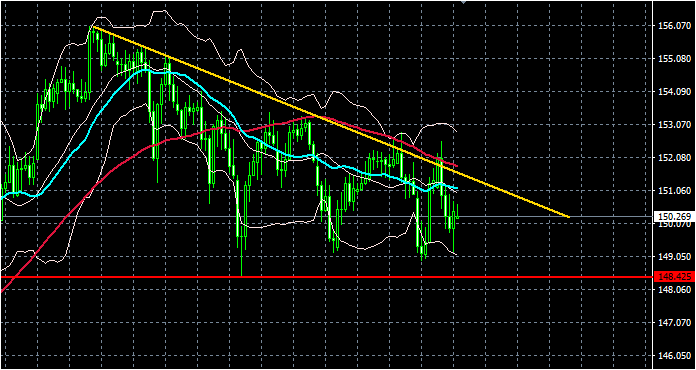
Task: Click the 155.080 price axis label
Action: coord(673,59)
